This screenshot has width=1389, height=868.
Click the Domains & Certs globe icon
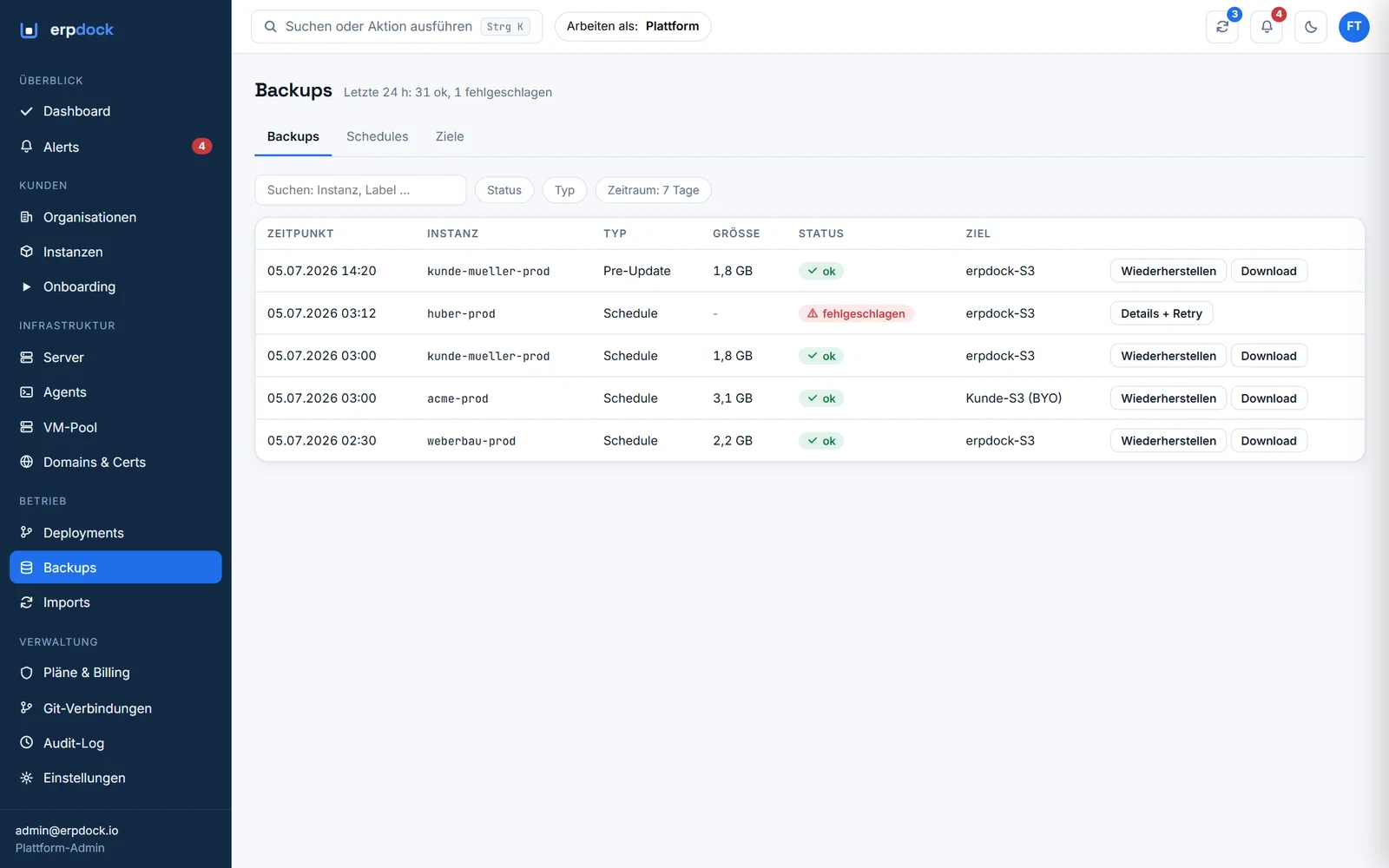tap(27, 462)
